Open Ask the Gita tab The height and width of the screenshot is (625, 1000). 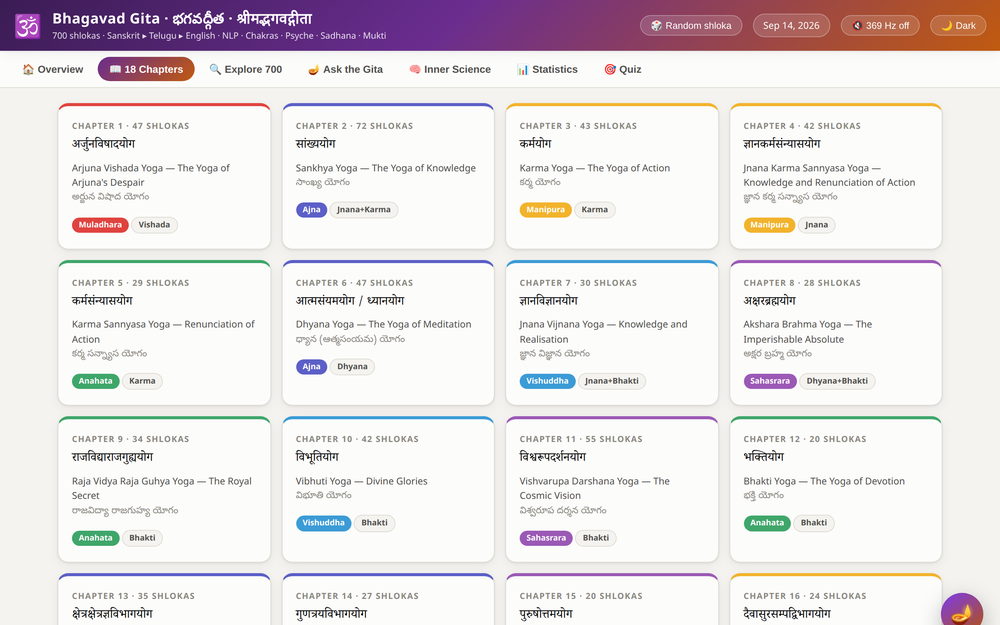[x=345, y=69]
